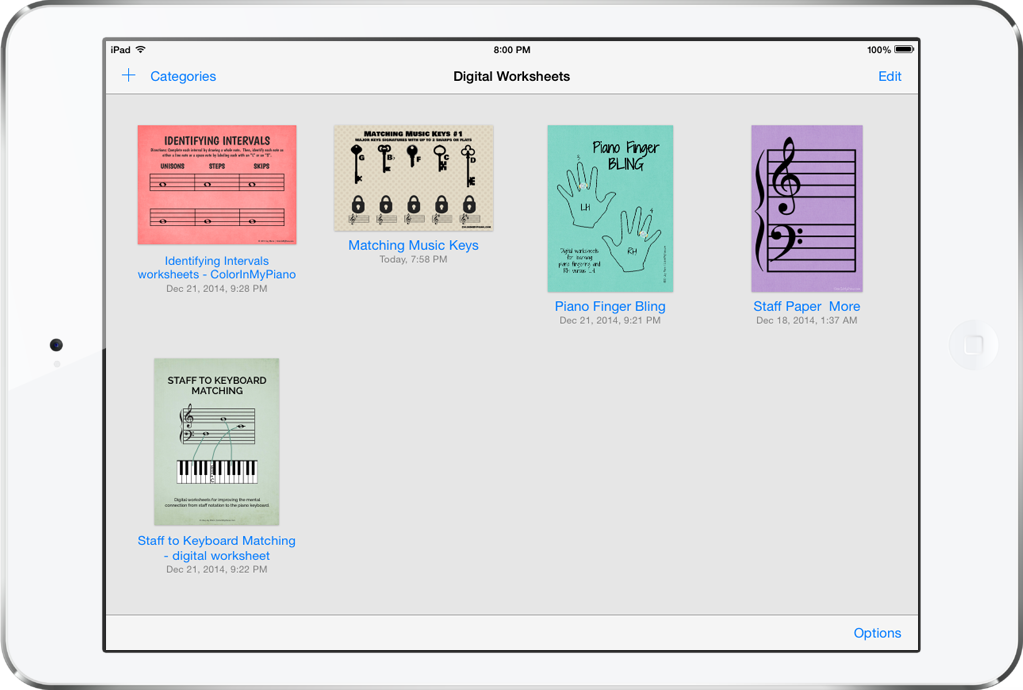Screen dimensions: 1023x690
Task: Select the red Identifying Intervals thumbnail
Action: [x=216, y=183]
